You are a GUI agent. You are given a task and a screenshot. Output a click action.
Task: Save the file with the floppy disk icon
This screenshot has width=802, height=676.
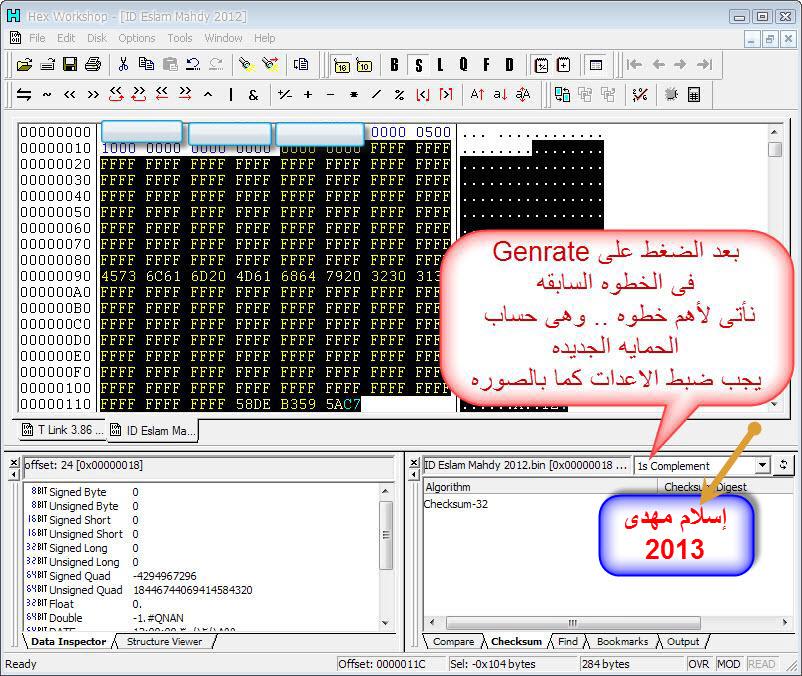(x=70, y=64)
